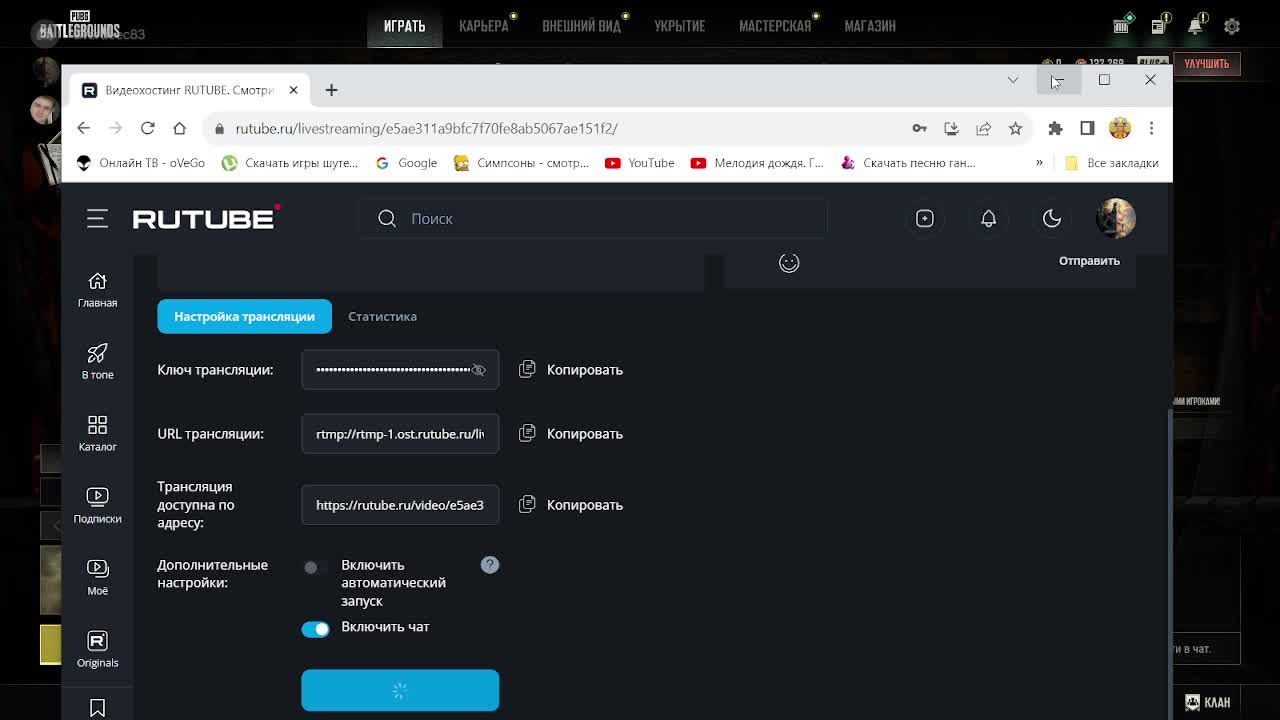Switch to the Настройка трансляции tab
The height and width of the screenshot is (720, 1280).
tap(244, 316)
